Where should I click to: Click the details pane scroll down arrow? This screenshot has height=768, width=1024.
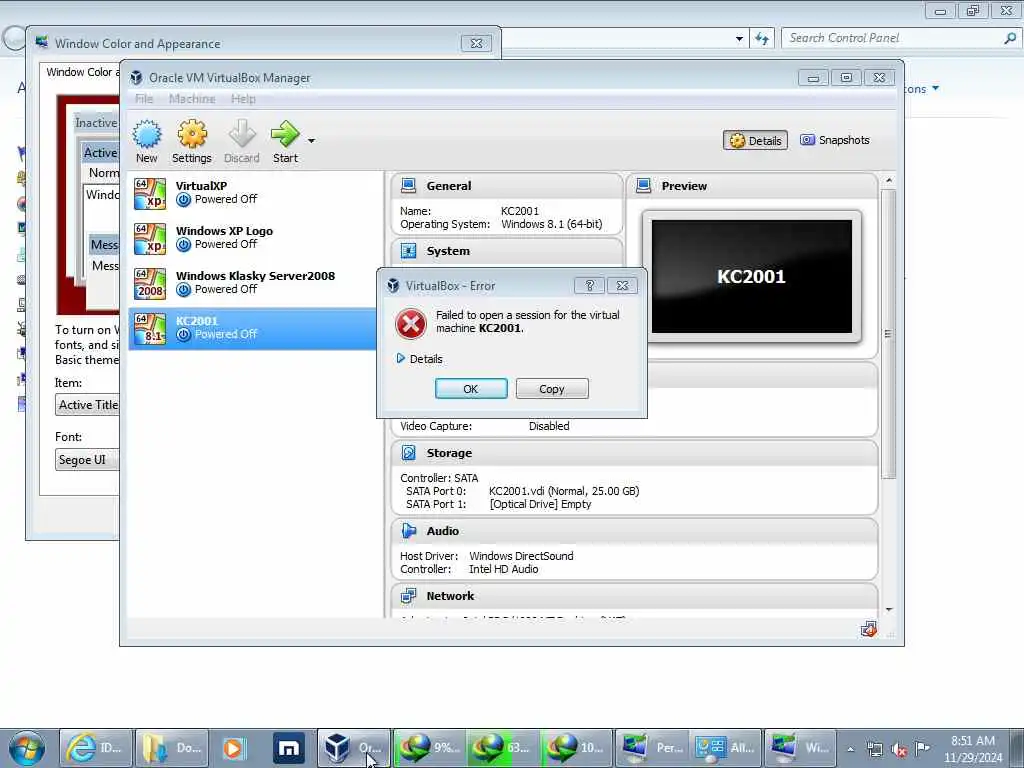889,609
